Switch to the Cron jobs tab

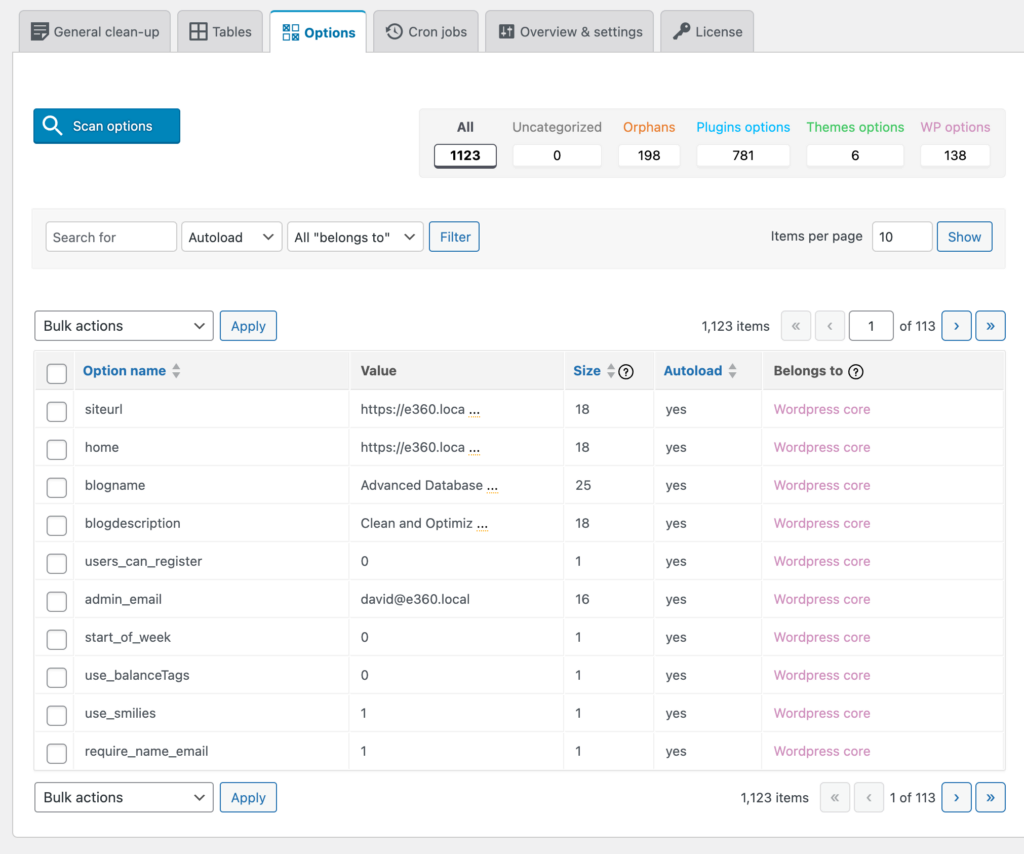point(426,31)
